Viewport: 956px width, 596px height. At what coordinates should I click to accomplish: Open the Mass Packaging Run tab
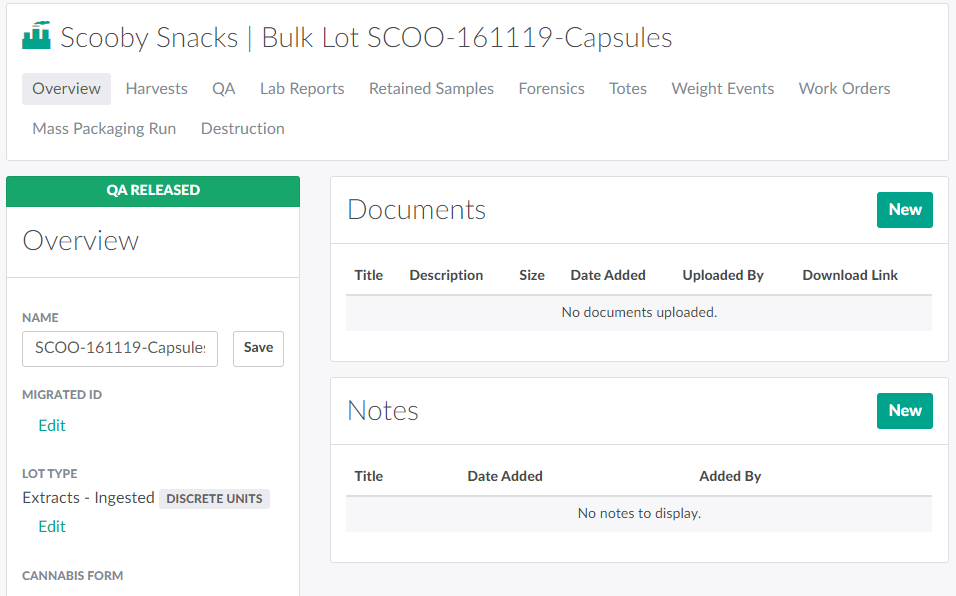coord(104,129)
